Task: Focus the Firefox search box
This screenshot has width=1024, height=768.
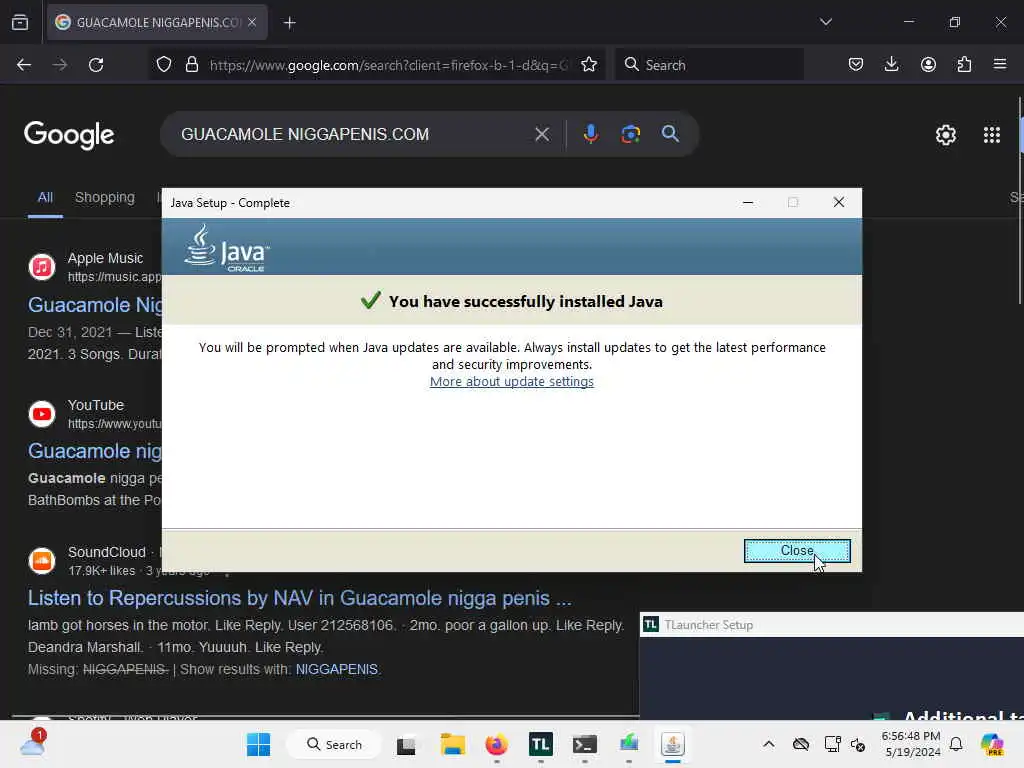Action: pyautogui.click(x=709, y=65)
